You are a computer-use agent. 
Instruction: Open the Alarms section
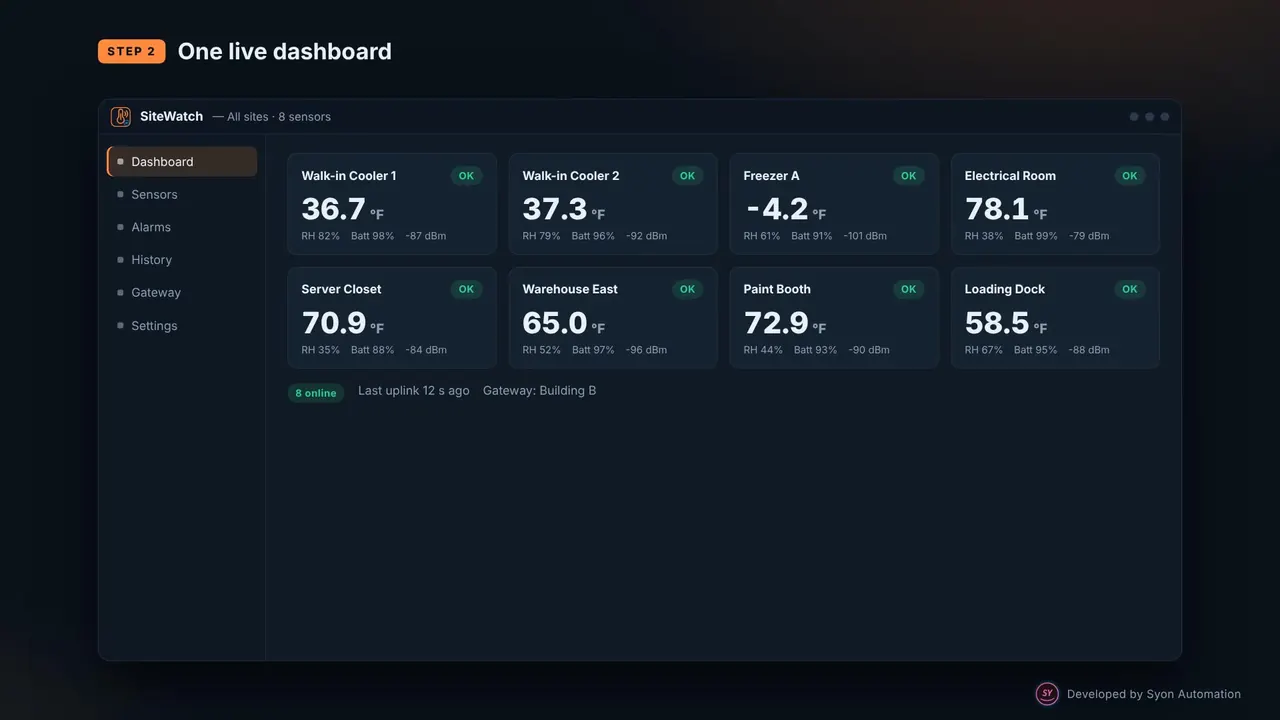click(x=182, y=227)
